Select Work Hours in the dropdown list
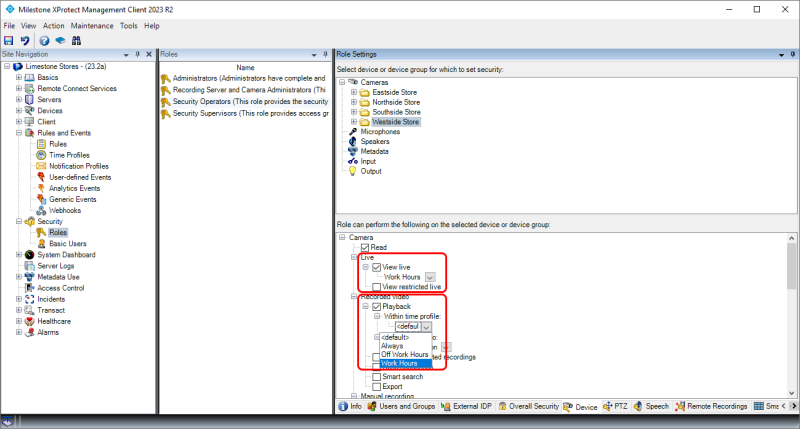Viewport: 800px width, 429px height. [406, 363]
